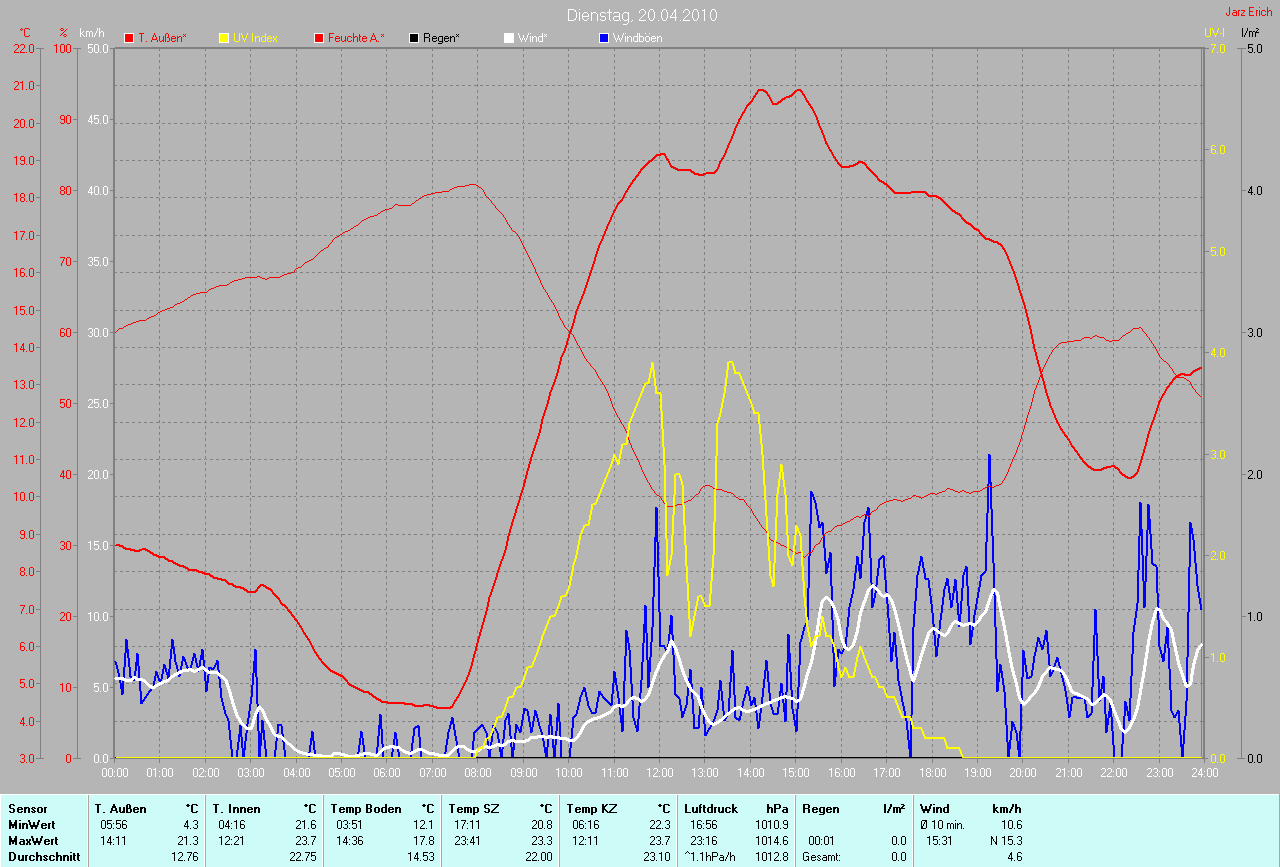The height and width of the screenshot is (867, 1280).
Task: Click the 12:00 time axis label
Action: point(659,773)
